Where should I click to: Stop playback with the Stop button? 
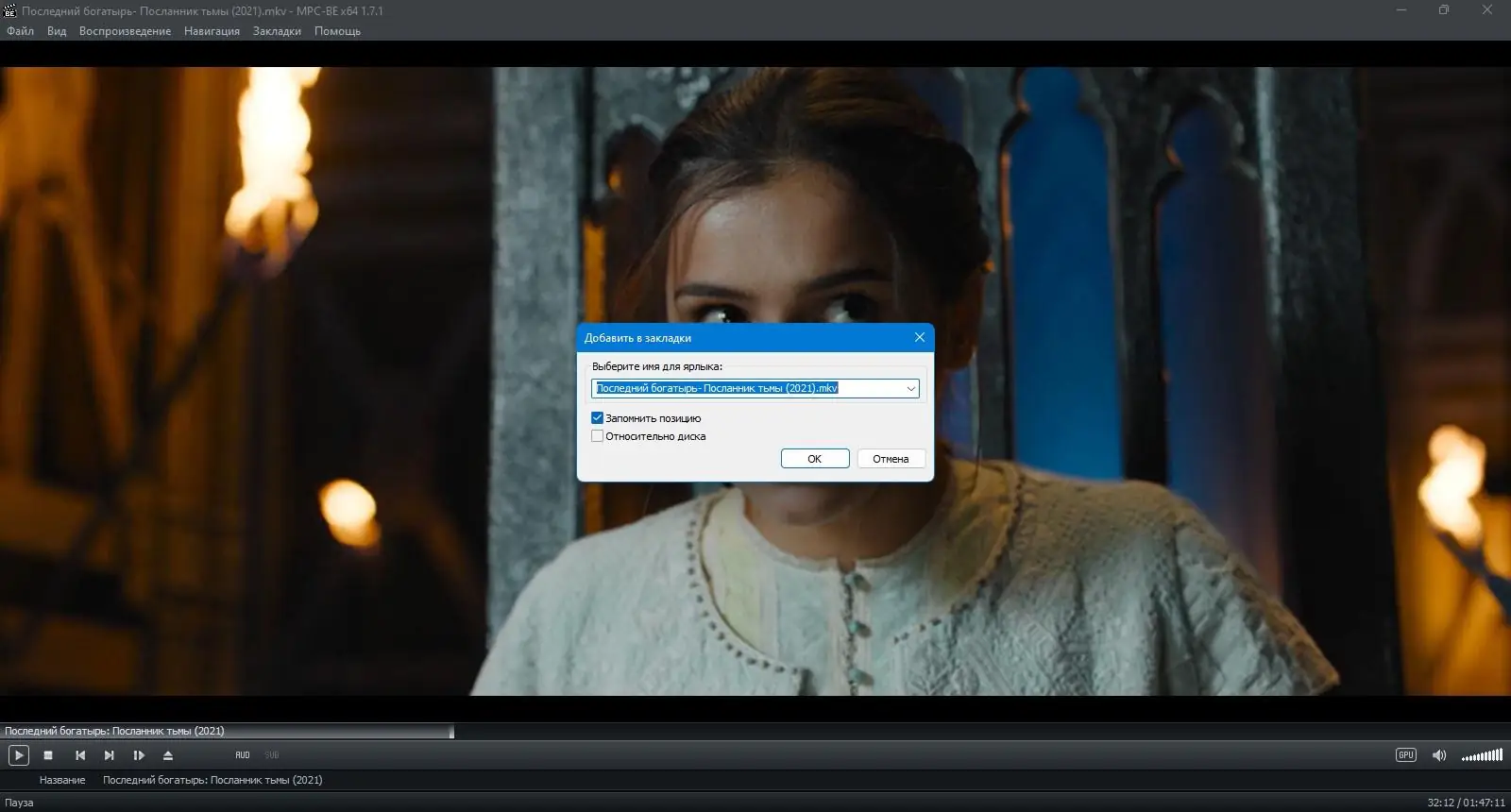point(48,755)
